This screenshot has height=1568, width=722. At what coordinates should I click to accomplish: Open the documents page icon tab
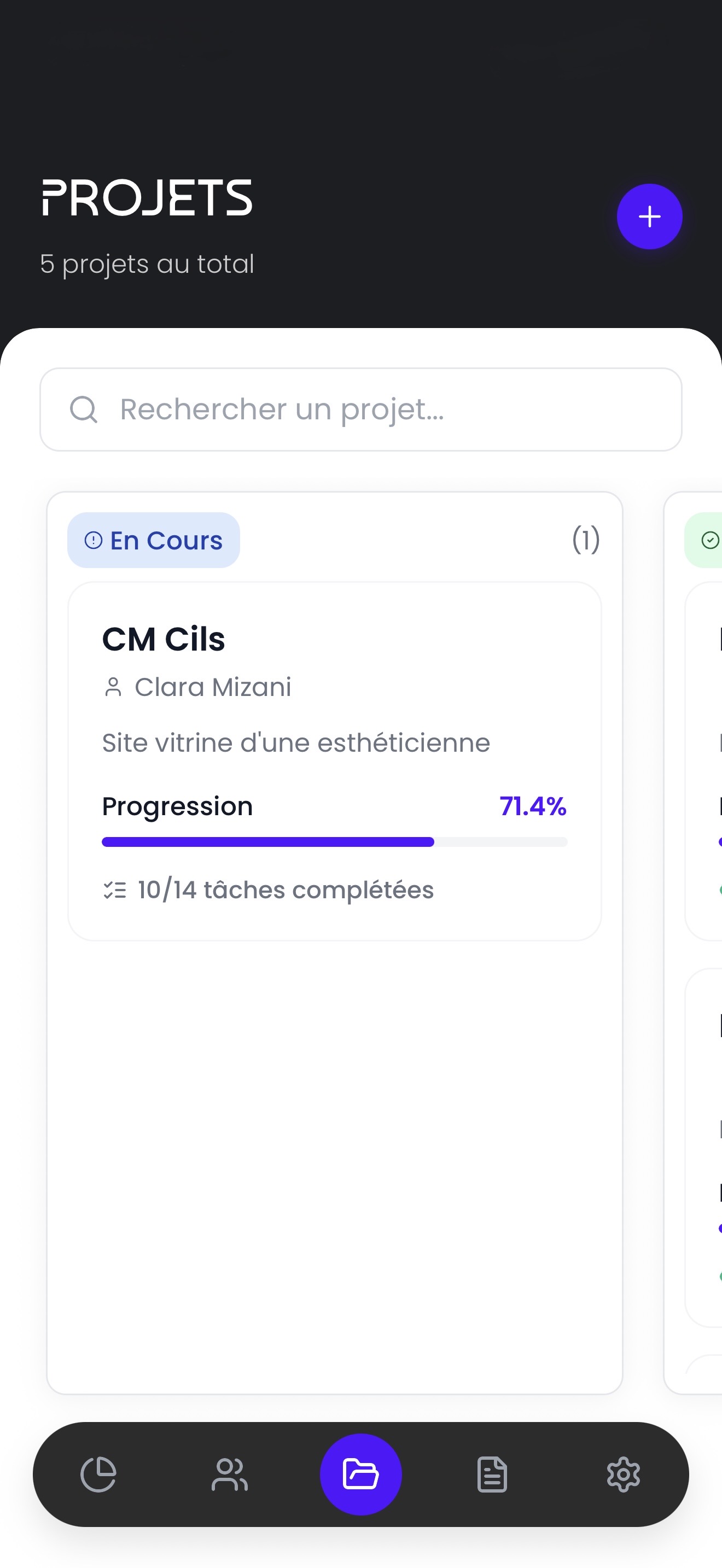pyautogui.click(x=492, y=1473)
